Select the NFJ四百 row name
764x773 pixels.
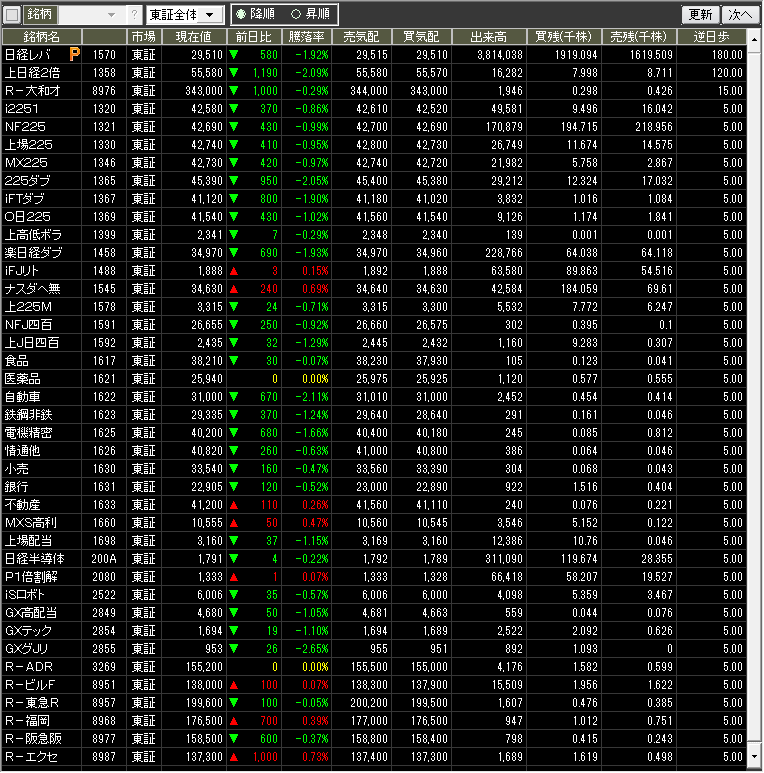pyautogui.click(x=29, y=325)
